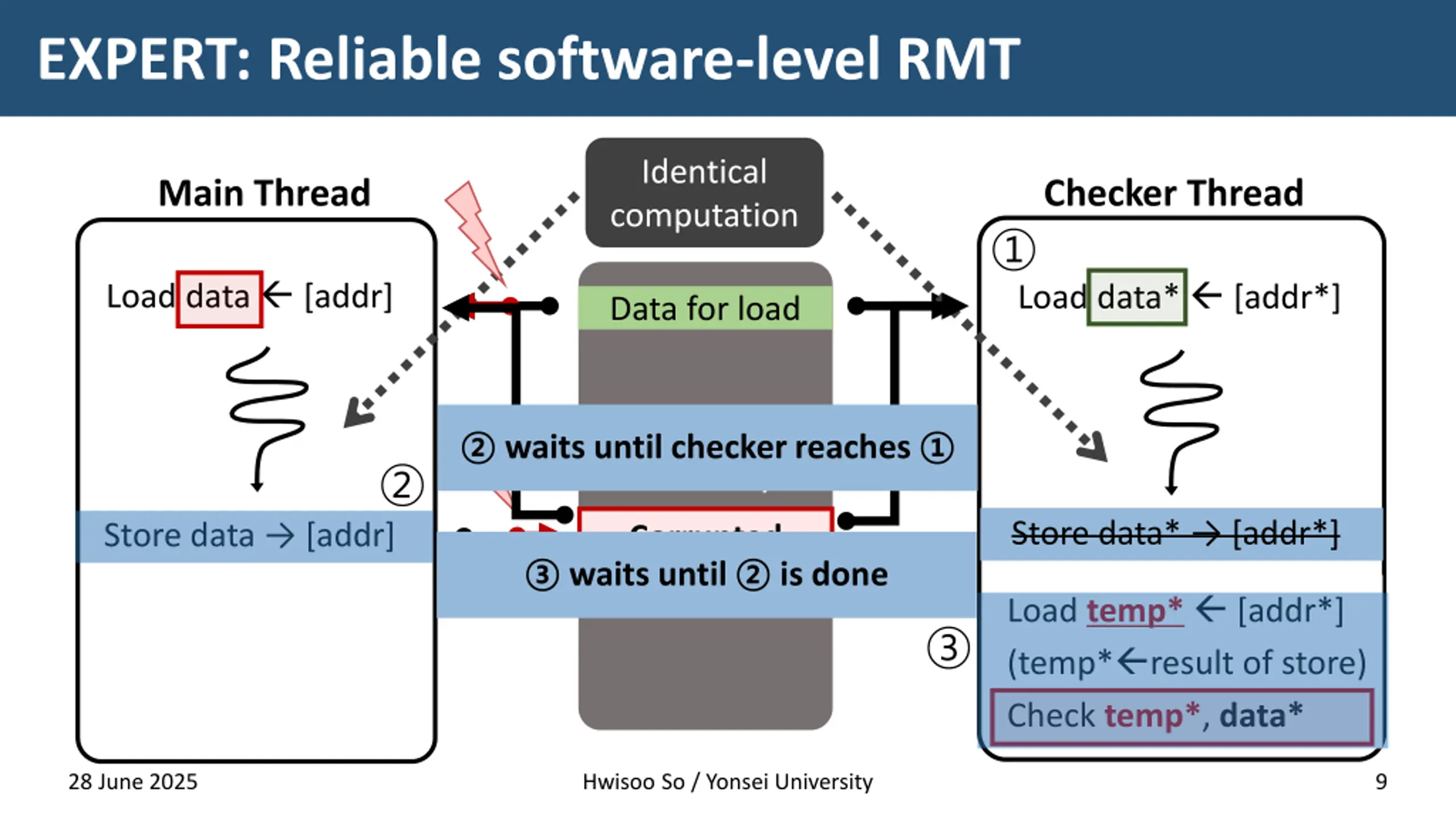1456x819 pixels.
Task: Click the green 'Data for load' bar
Action: tap(705, 308)
